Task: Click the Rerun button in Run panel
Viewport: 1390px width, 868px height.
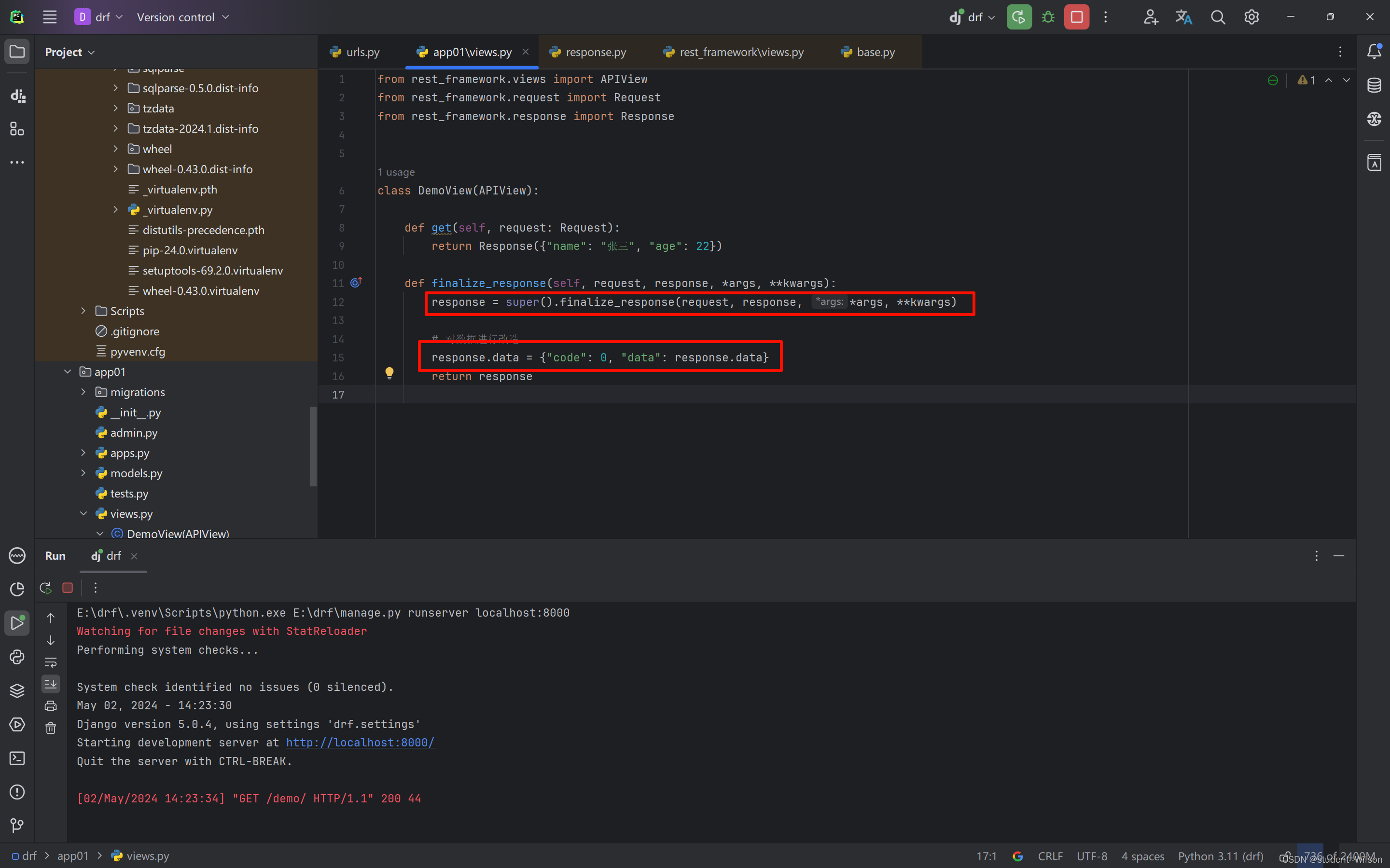Action: tap(45, 586)
